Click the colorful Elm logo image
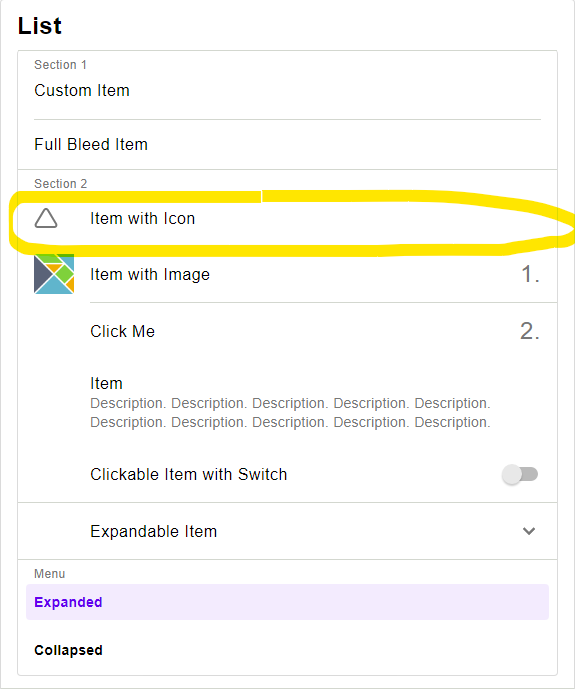This screenshot has width=581, height=689. pos(54,274)
